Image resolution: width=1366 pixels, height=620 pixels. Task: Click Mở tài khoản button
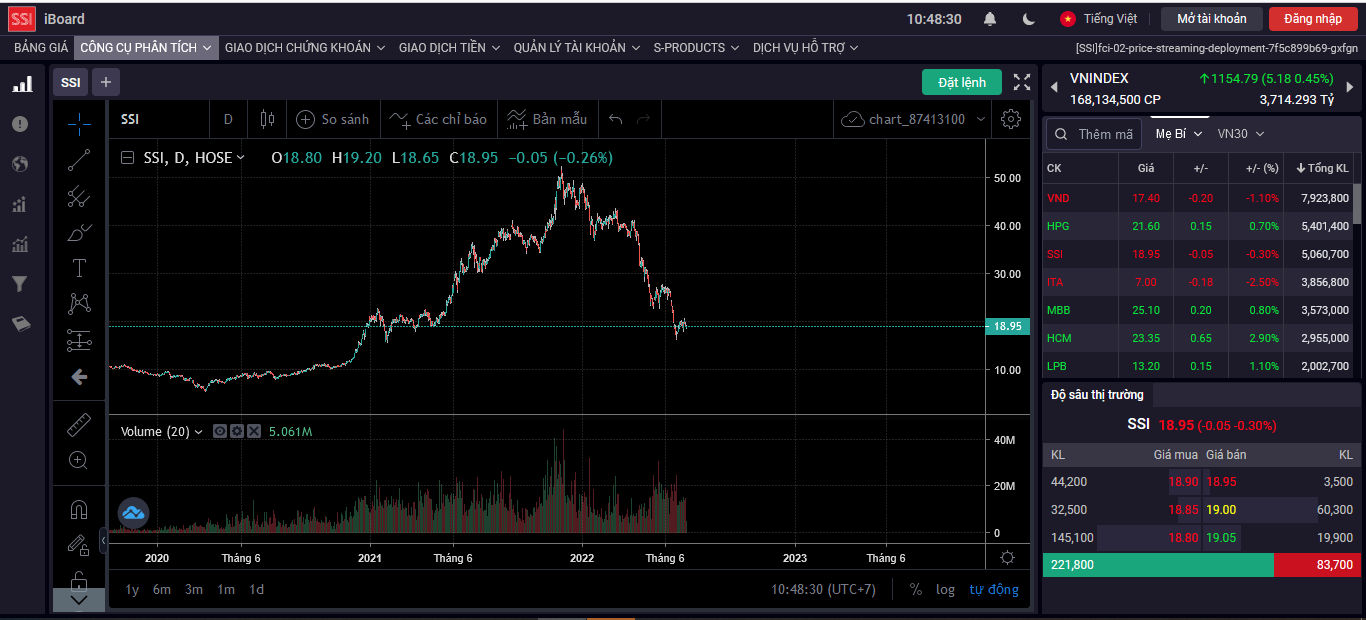1211,19
